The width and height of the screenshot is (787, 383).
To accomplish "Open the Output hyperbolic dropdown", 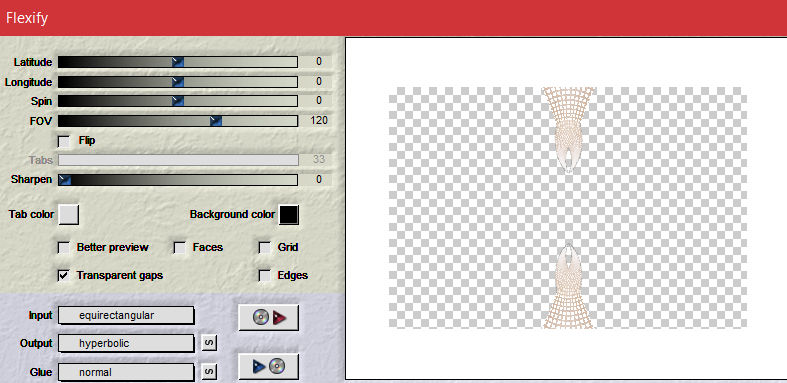I will coord(126,343).
